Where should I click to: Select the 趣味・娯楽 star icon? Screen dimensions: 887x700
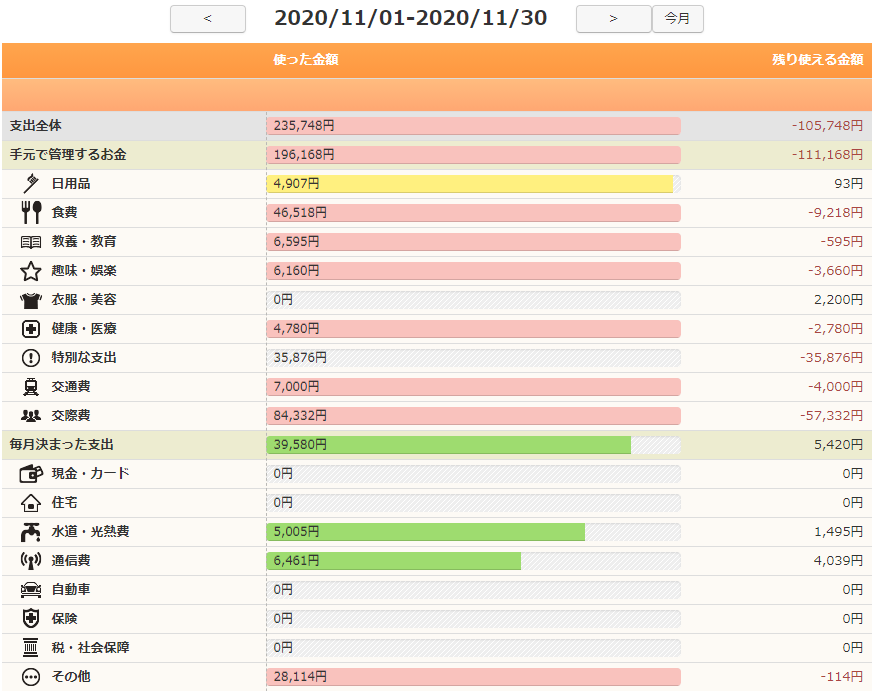pos(28,270)
